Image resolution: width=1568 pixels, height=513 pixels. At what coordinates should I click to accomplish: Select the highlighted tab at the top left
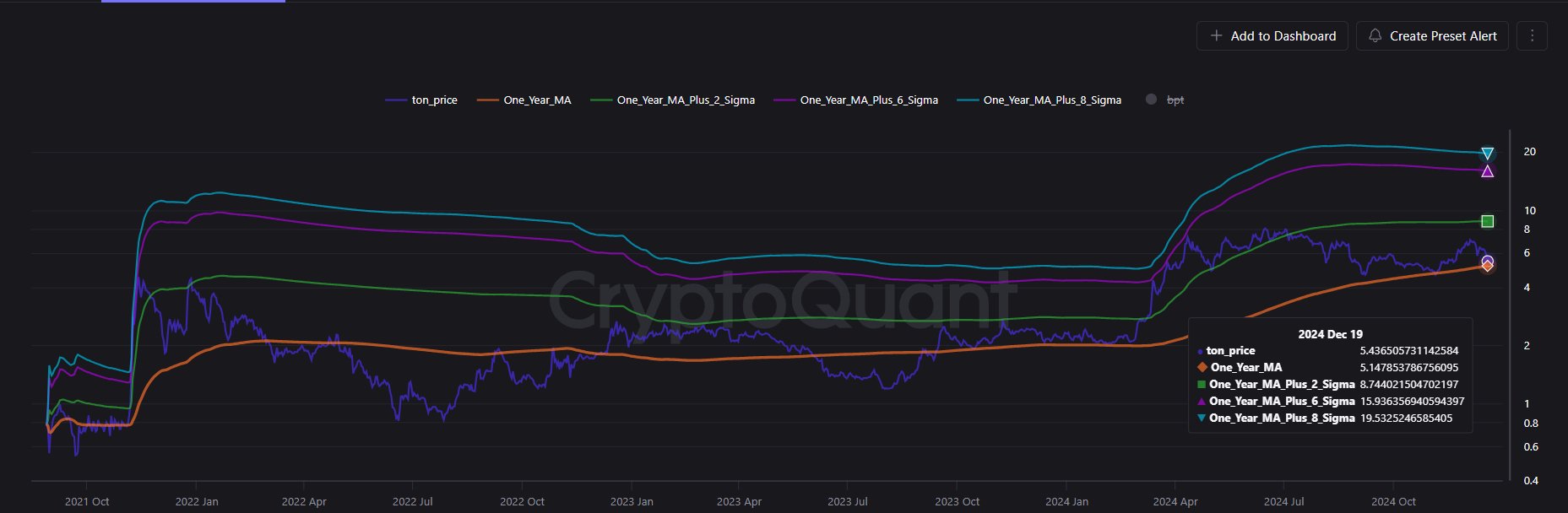point(193,2)
